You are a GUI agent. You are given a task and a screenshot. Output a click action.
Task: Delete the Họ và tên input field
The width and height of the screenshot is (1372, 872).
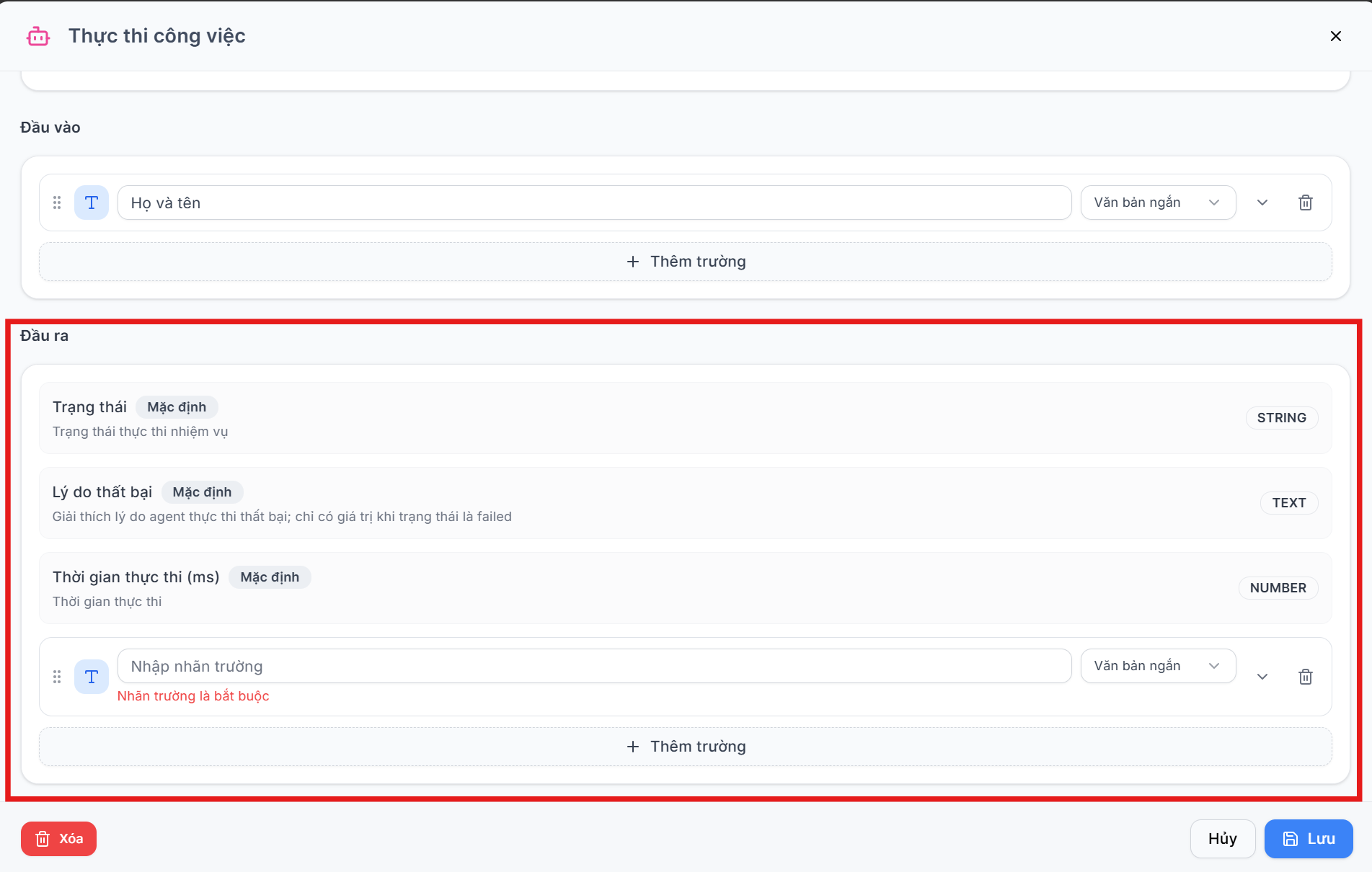click(1305, 203)
